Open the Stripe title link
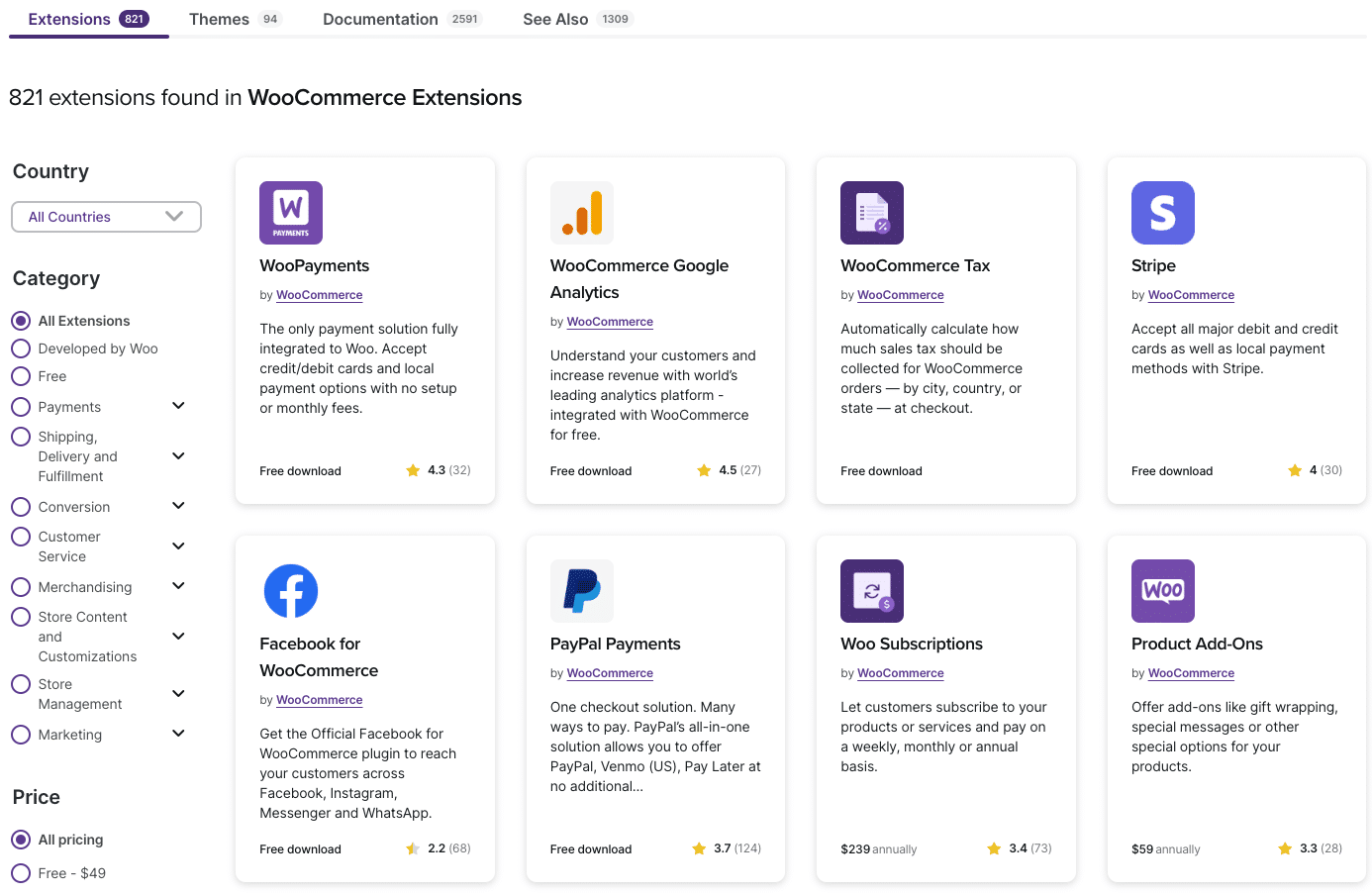This screenshot has height=895, width=1372. (1153, 265)
